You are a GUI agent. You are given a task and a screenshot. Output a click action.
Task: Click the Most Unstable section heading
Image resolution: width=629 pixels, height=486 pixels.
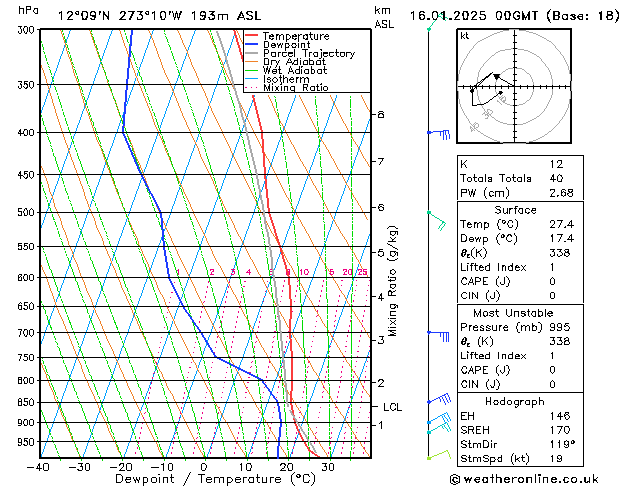[513, 313]
